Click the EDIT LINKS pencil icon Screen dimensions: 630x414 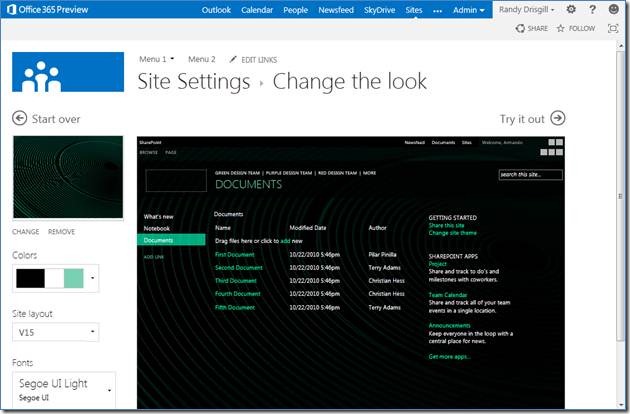[233, 59]
